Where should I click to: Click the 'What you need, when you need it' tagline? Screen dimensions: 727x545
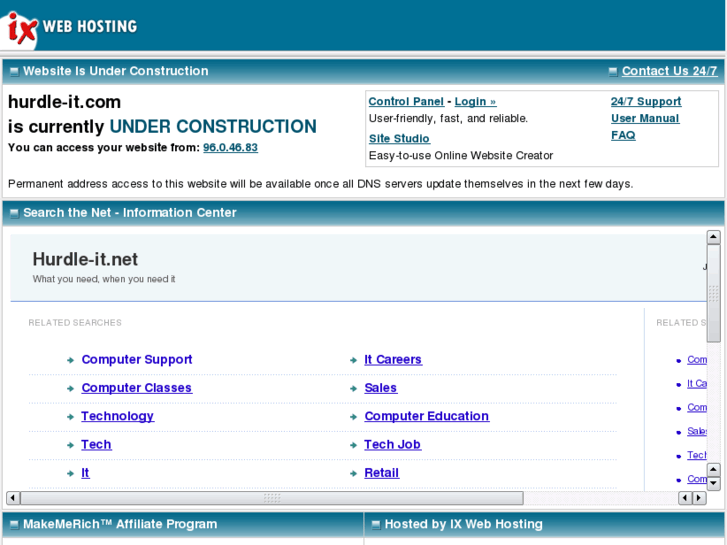click(104, 279)
